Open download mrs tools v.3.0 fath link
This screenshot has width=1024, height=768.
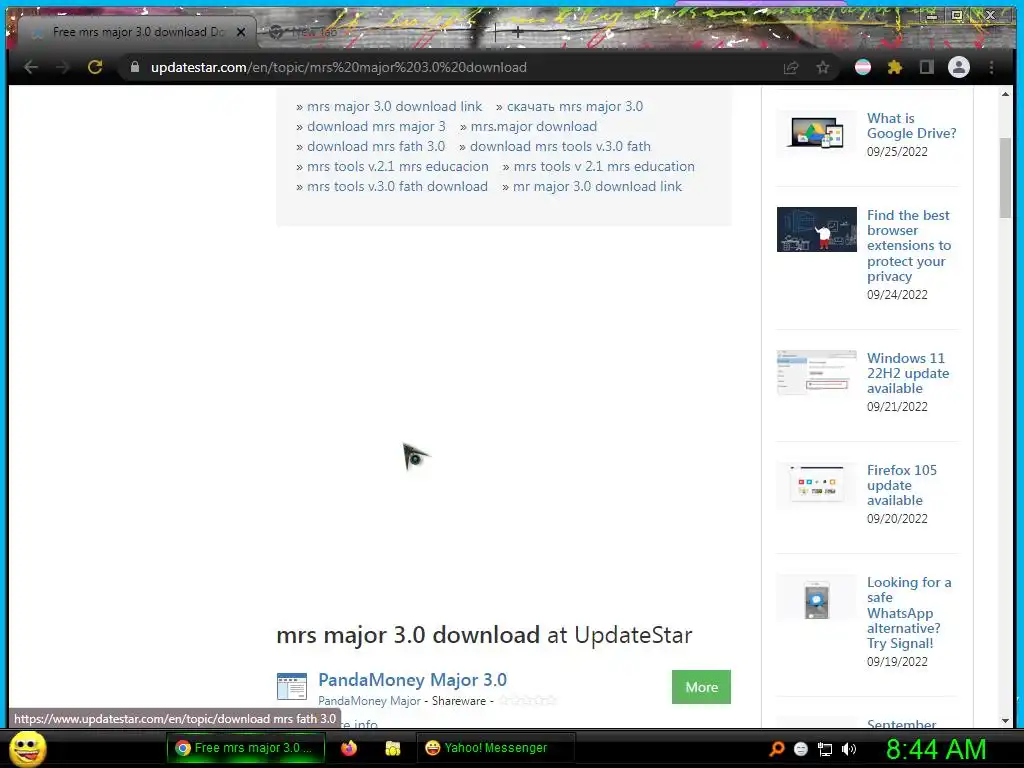[560, 146]
